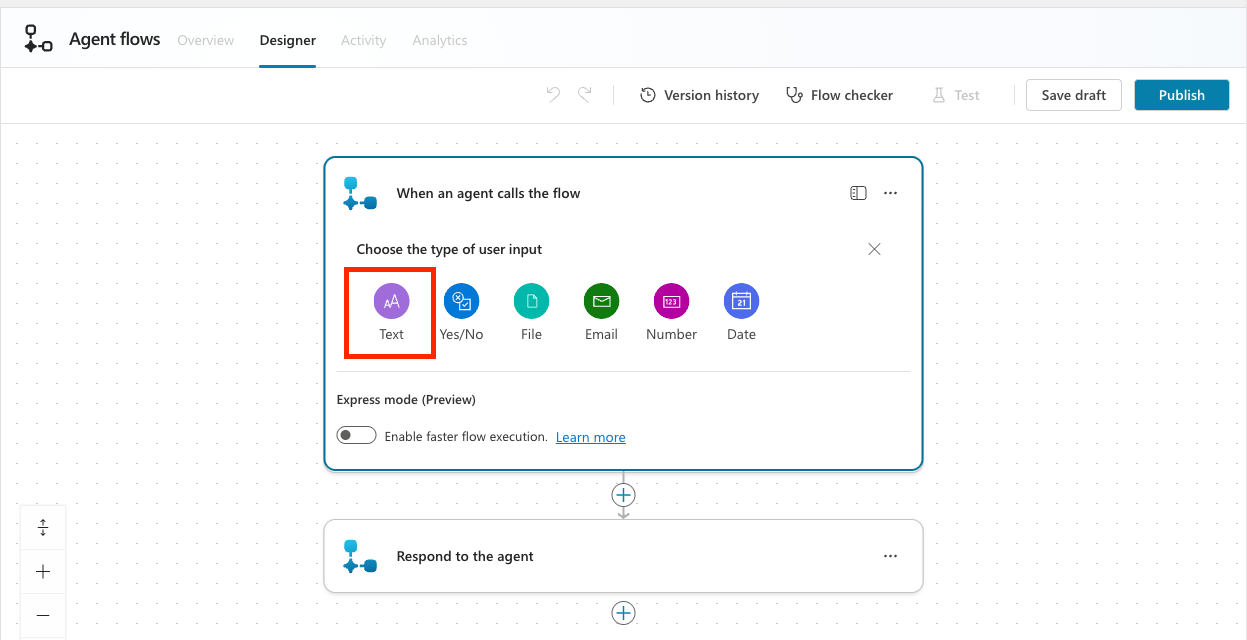
Task: Select the Respond to the agent card title
Action: coord(465,556)
